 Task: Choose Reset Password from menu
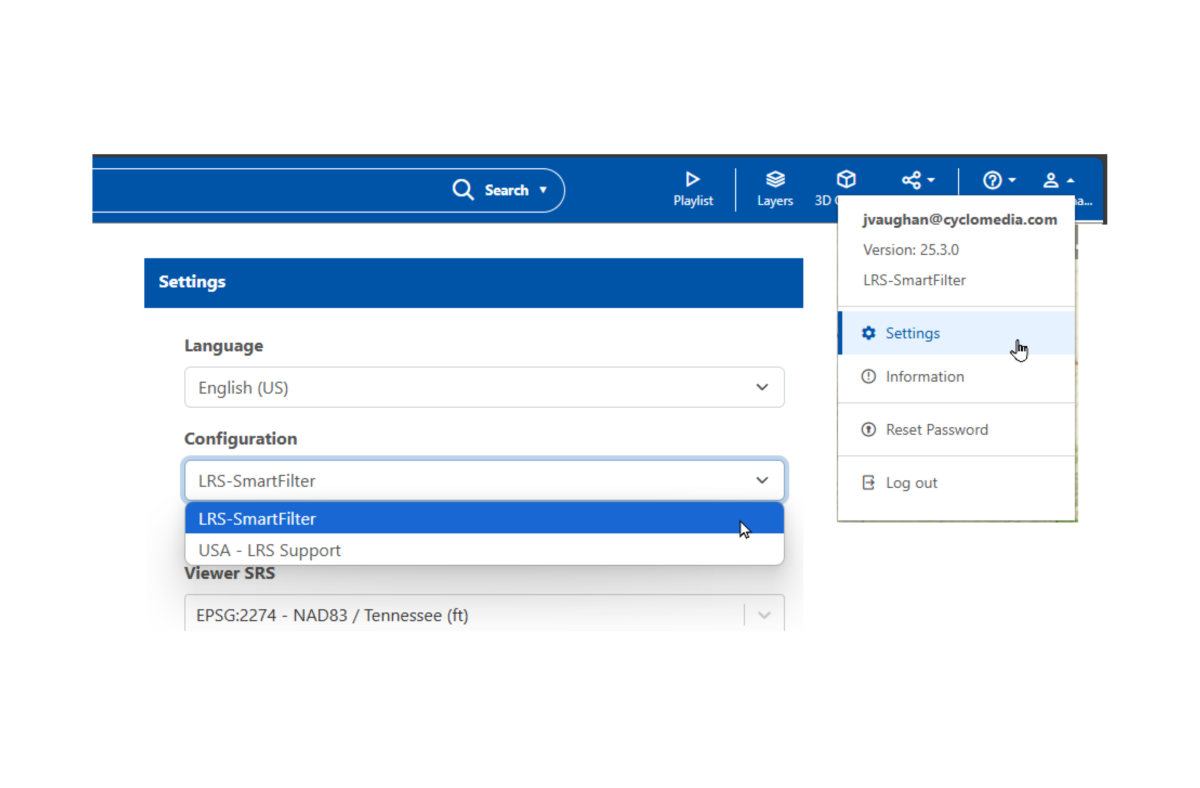[x=957, y=429]
